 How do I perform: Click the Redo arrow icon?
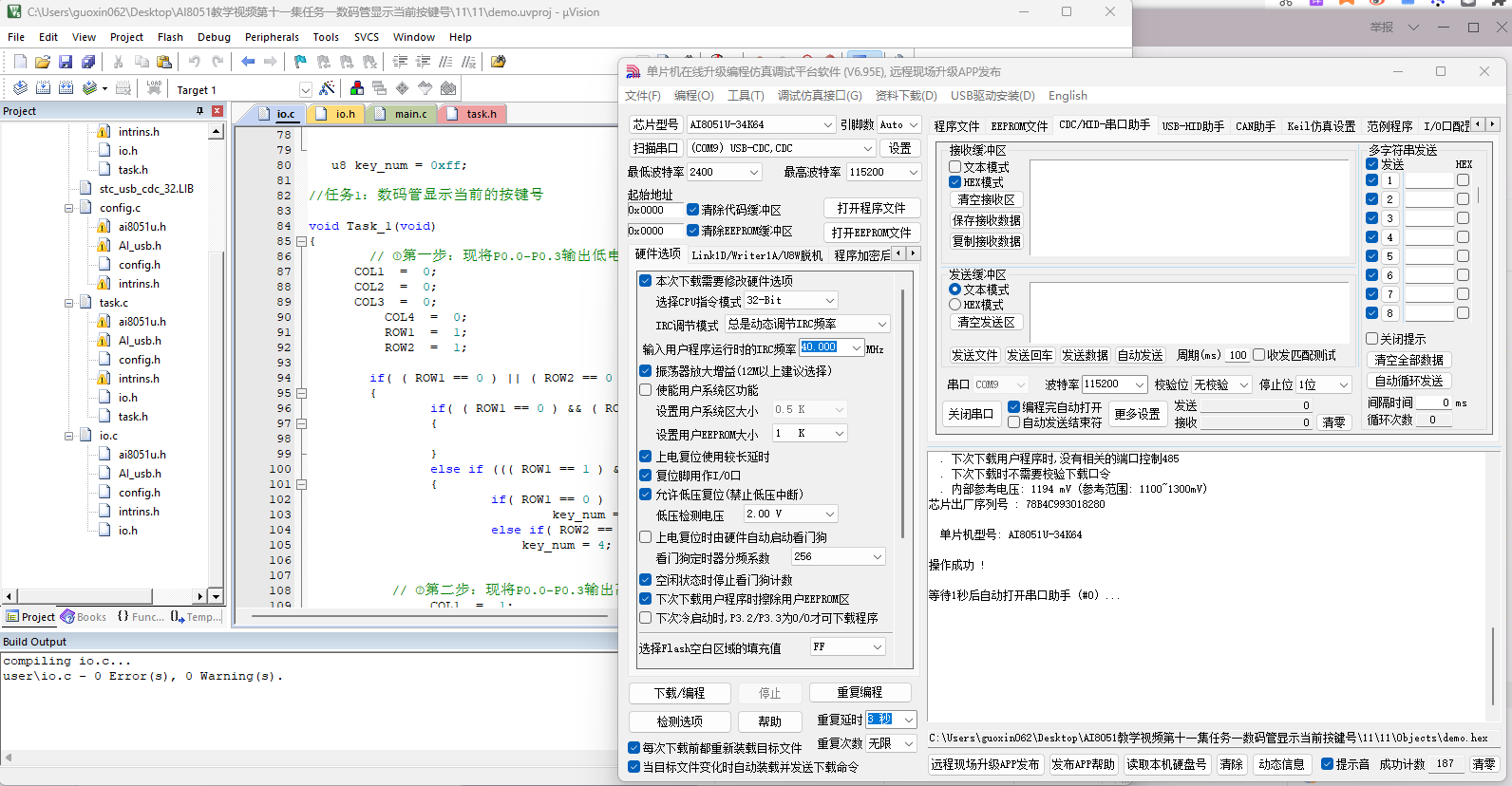[x=217, y=62]
